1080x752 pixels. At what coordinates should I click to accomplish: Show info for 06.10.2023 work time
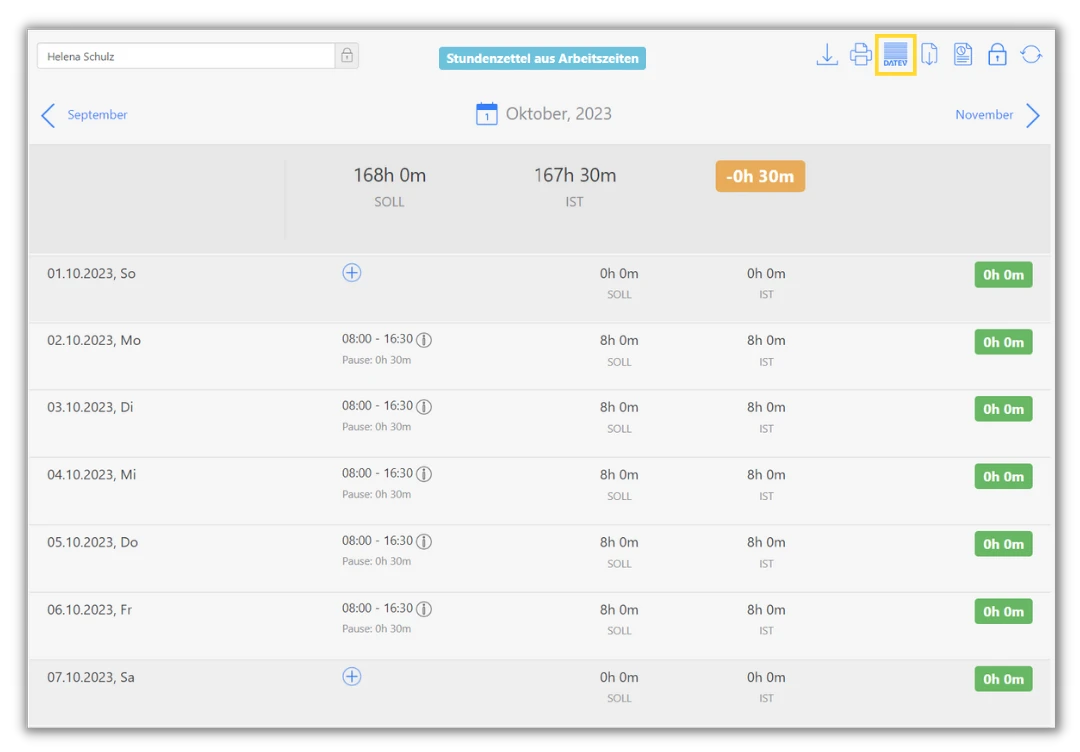[x=424, y=609]
